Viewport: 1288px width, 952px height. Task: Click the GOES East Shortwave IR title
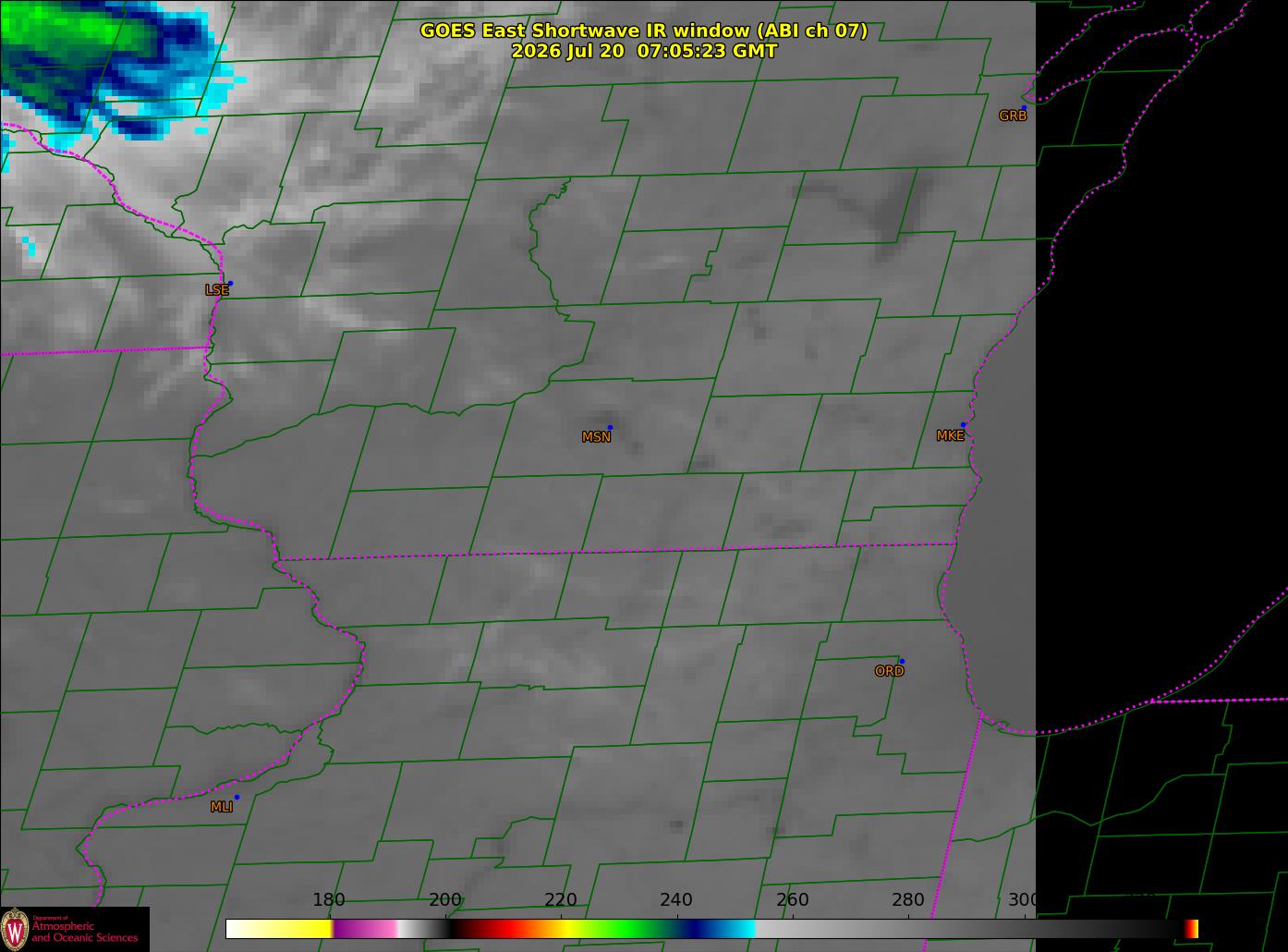(644, 31)
